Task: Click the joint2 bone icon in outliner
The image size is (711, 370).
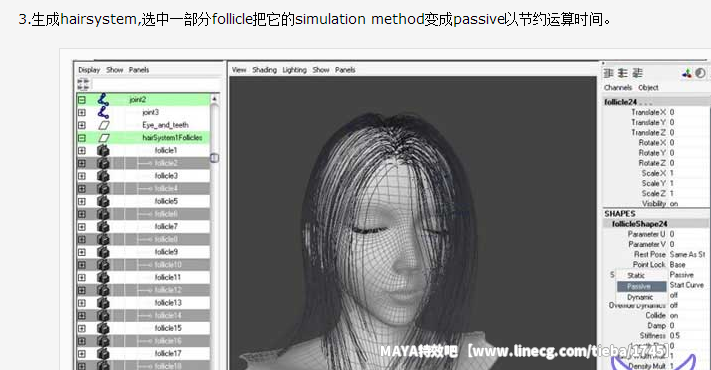Action: pos(103,99)
